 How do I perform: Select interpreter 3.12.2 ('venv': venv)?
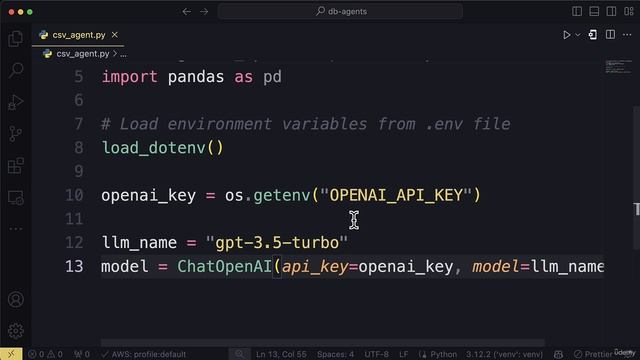tap(504, 354)
